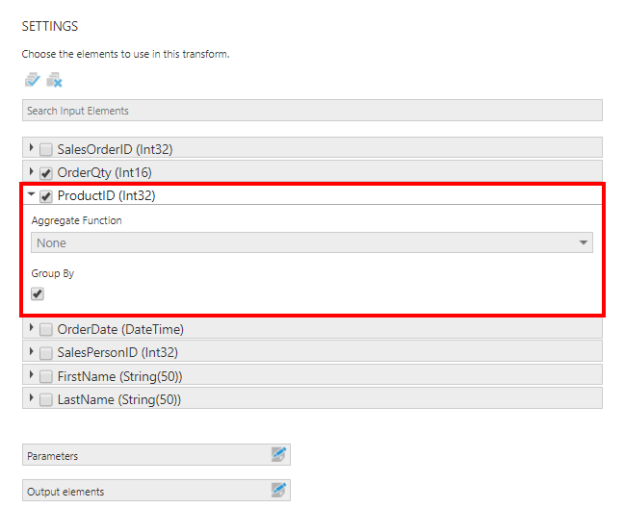Click the clear all selections icon
Image resolution: width=624 pixels, height=508 pixels.
[54, 81]
